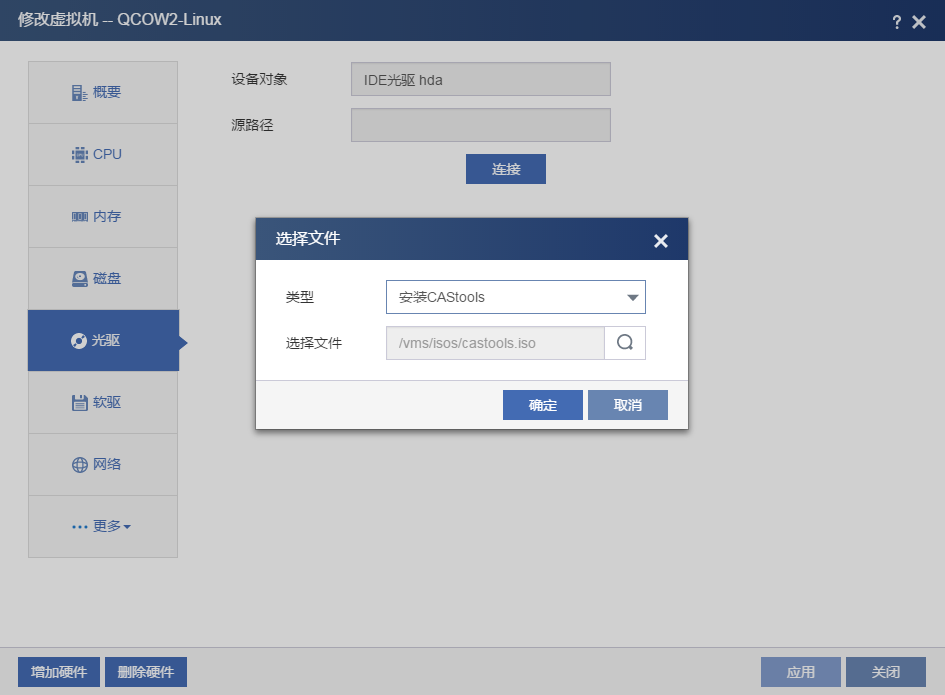Select the CPU chip icon
945x695 pixels.
coord(80,155)
